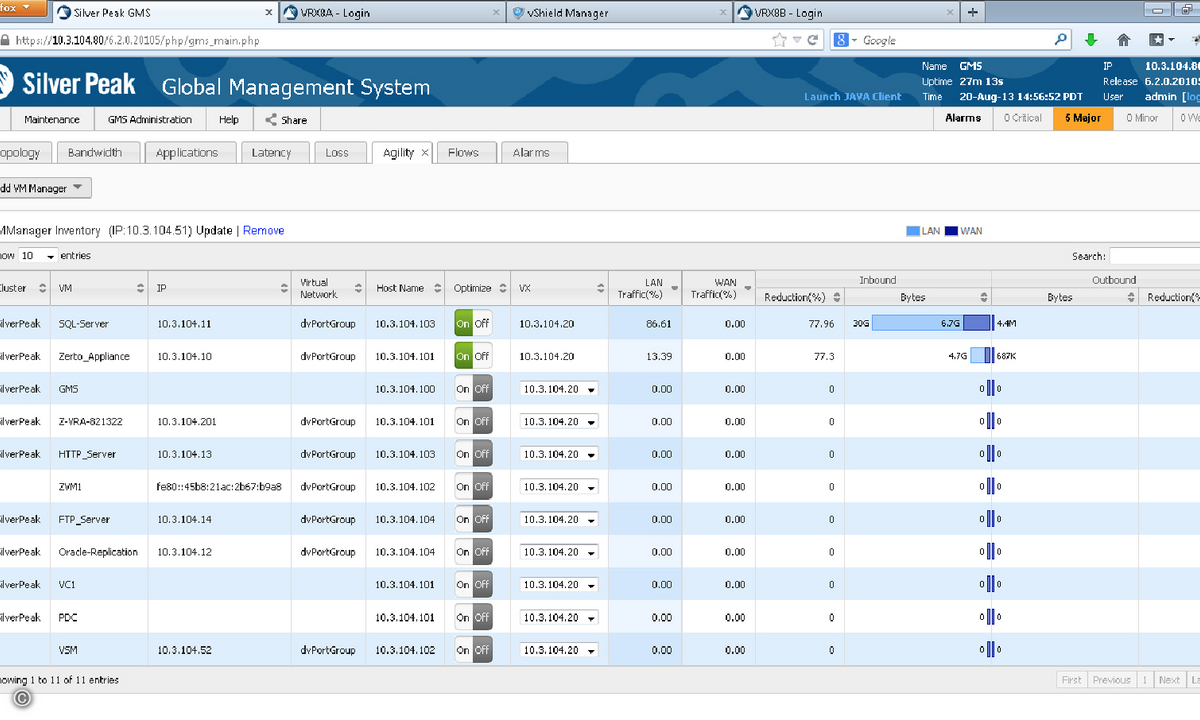Toggle Optimize switch for Oracle-Replication
1200x720 pixels.
click(473, 552)
